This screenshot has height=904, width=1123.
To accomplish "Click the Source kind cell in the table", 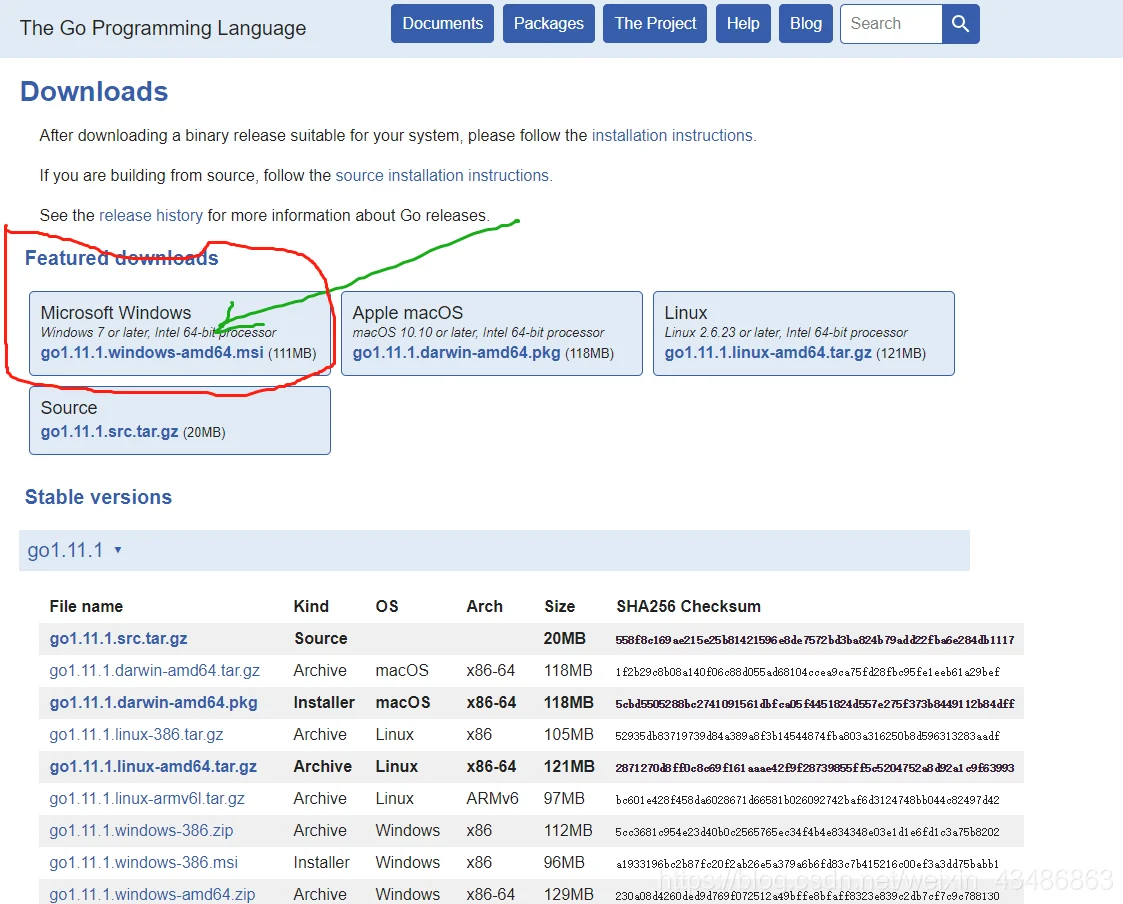I will click(x=321, y=638).
